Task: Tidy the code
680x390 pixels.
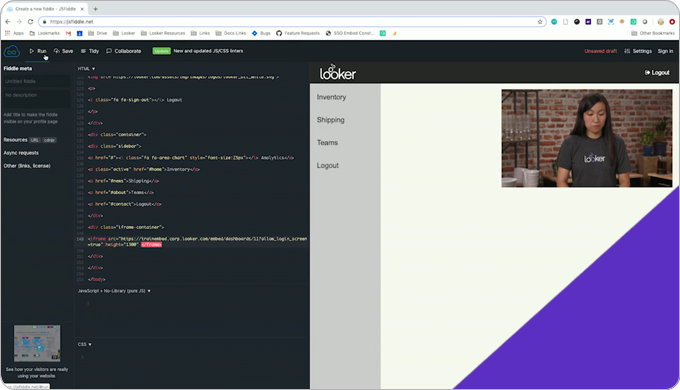Action: point(90,51)
